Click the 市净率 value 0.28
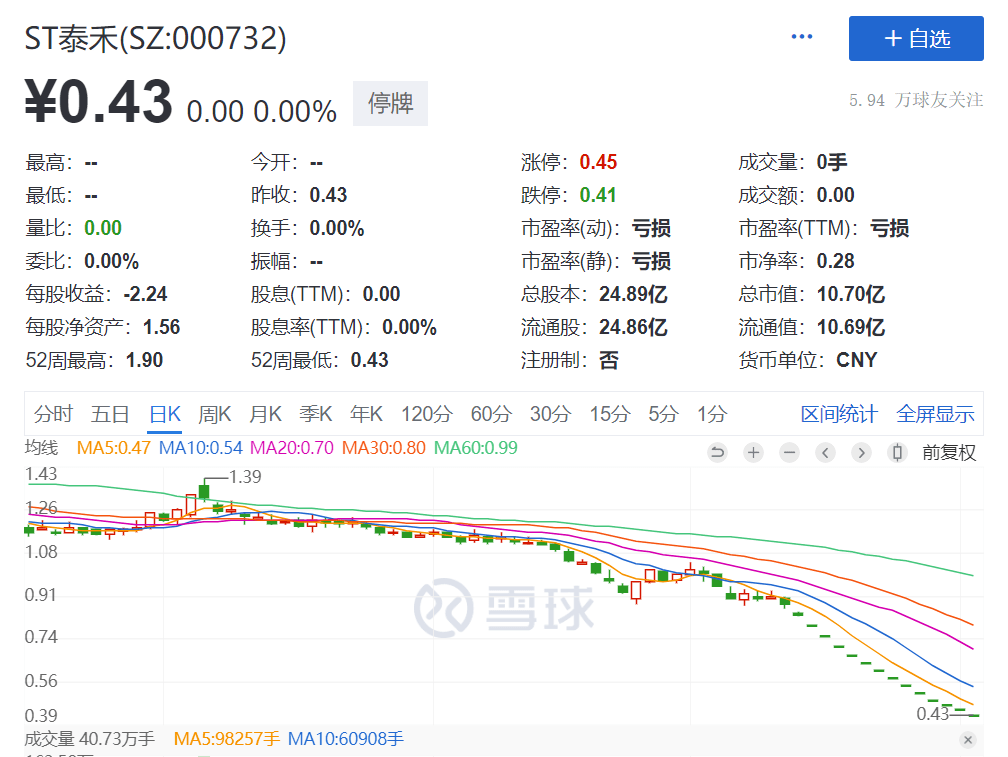 pyautogui.click(x=836, y=261)
